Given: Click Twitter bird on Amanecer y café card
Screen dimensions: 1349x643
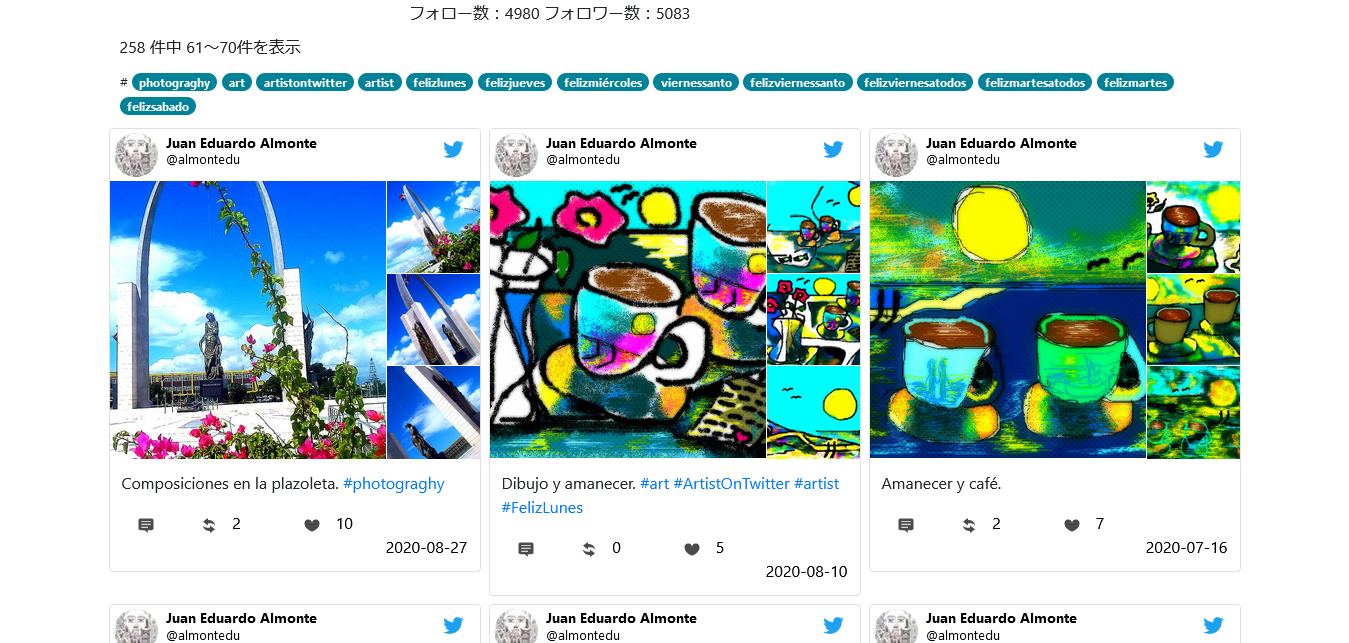Looking at the screenshot, I should [x=1213, y=150].
